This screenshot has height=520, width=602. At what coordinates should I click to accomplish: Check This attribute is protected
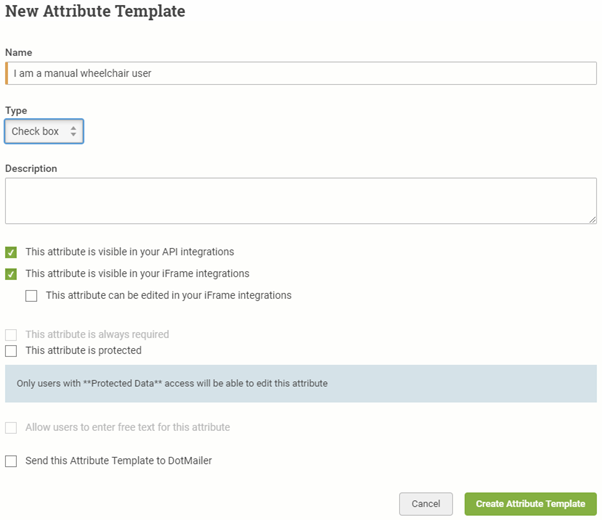click(11, 351)
